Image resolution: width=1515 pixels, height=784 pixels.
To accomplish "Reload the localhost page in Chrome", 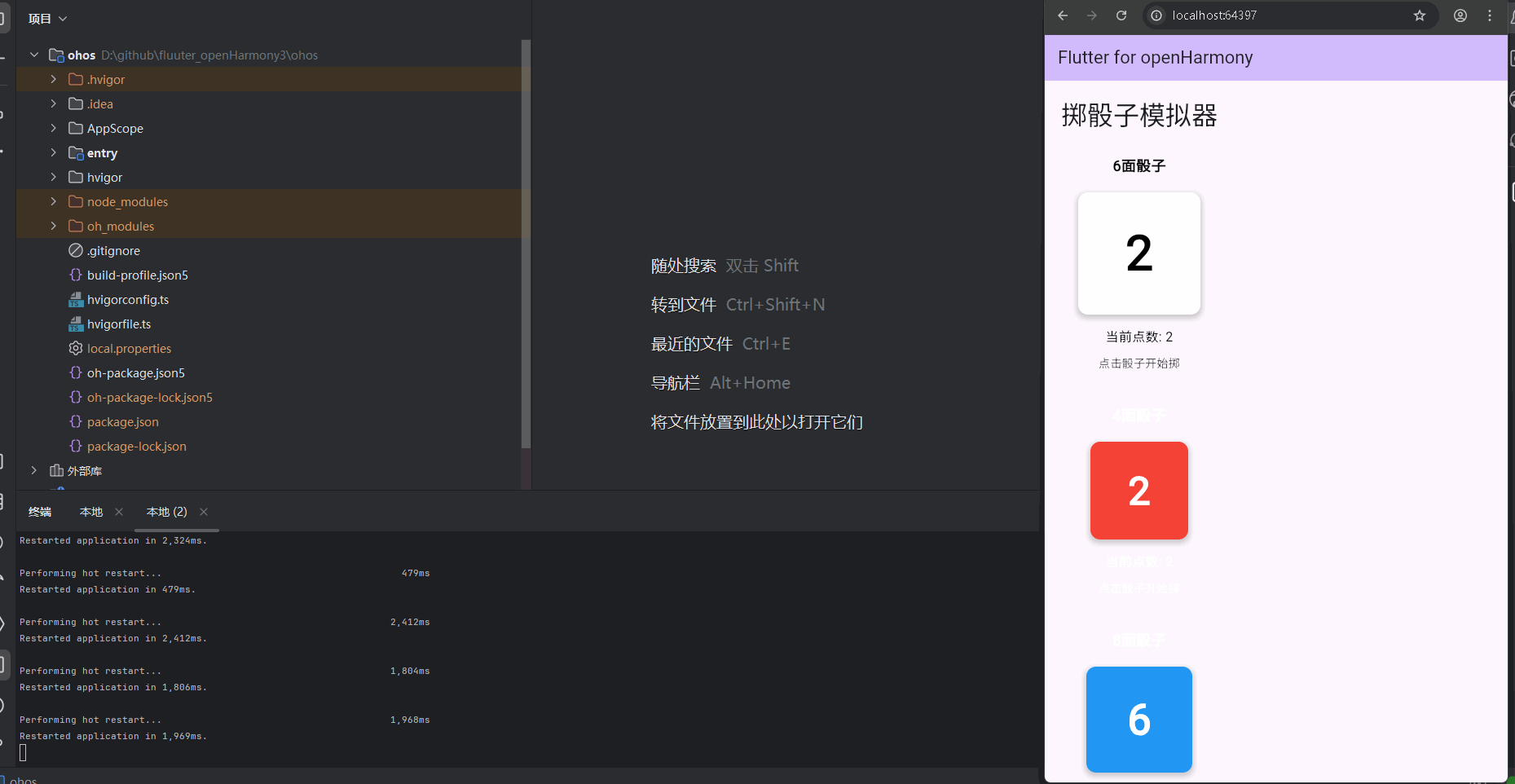I will 1121,15.
